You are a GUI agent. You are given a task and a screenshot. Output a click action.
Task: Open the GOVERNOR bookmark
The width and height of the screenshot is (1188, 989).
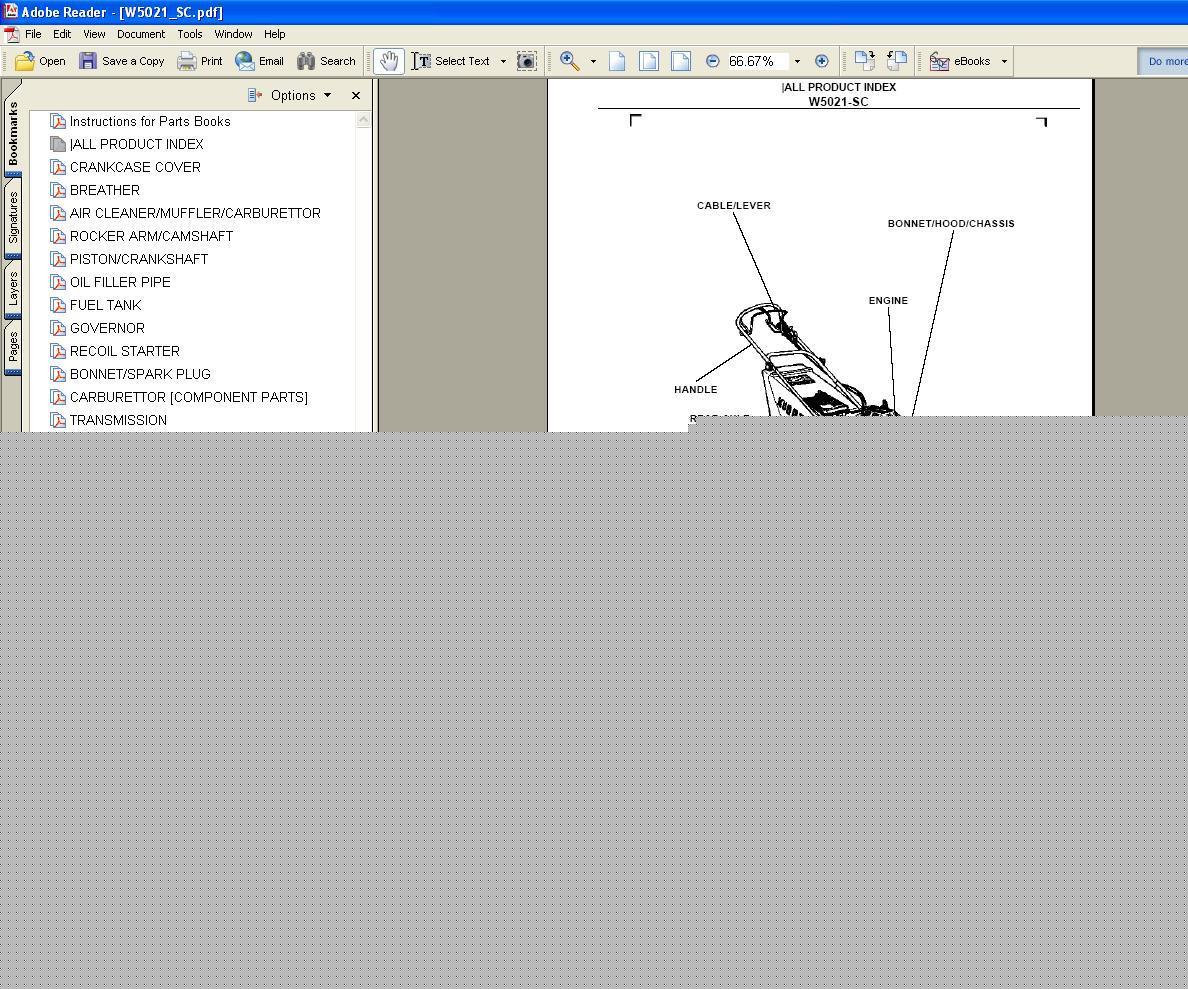click(x=107, y=328)
